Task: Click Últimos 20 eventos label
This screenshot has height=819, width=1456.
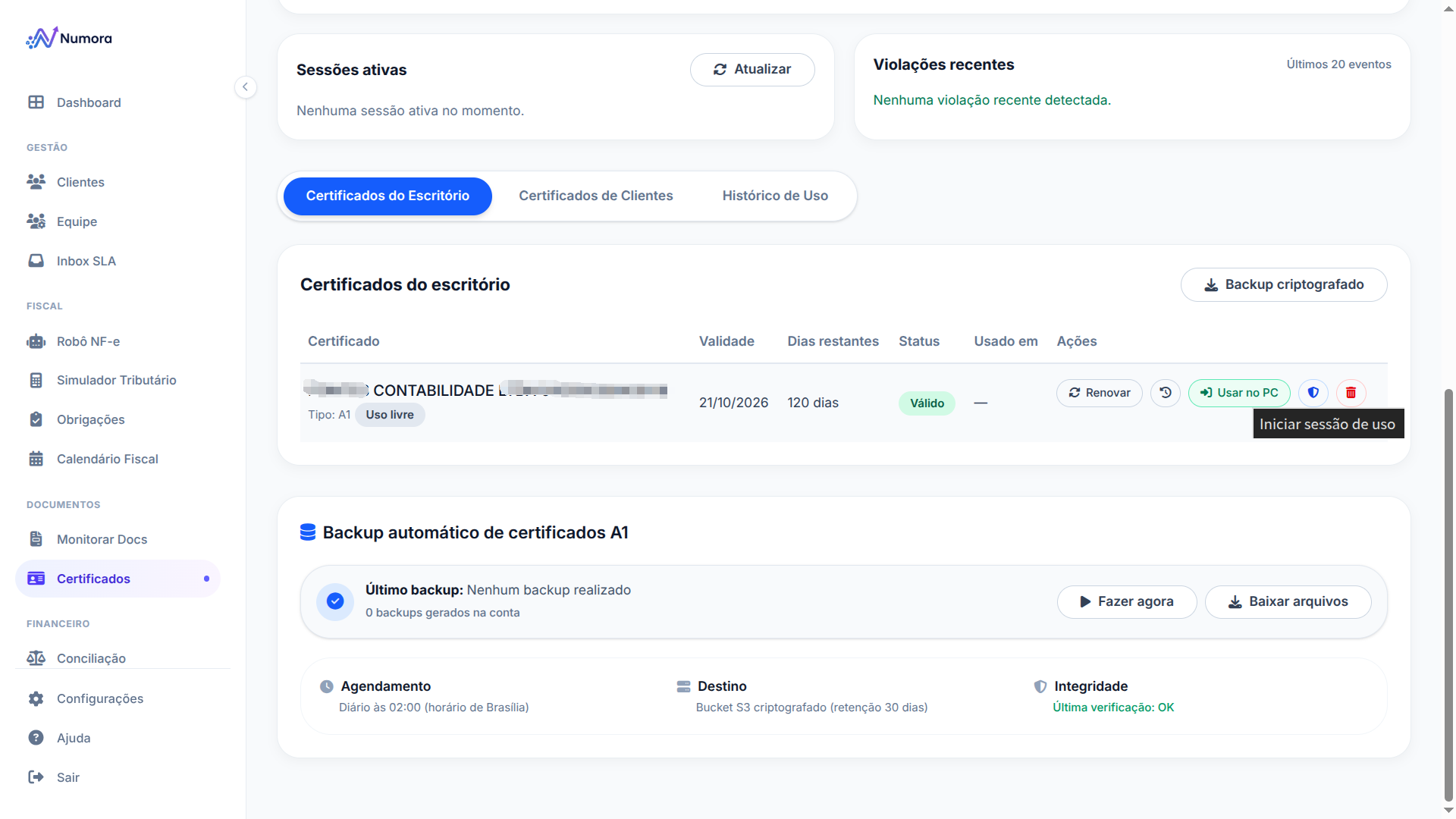Action: click(x=1338, y=64)
